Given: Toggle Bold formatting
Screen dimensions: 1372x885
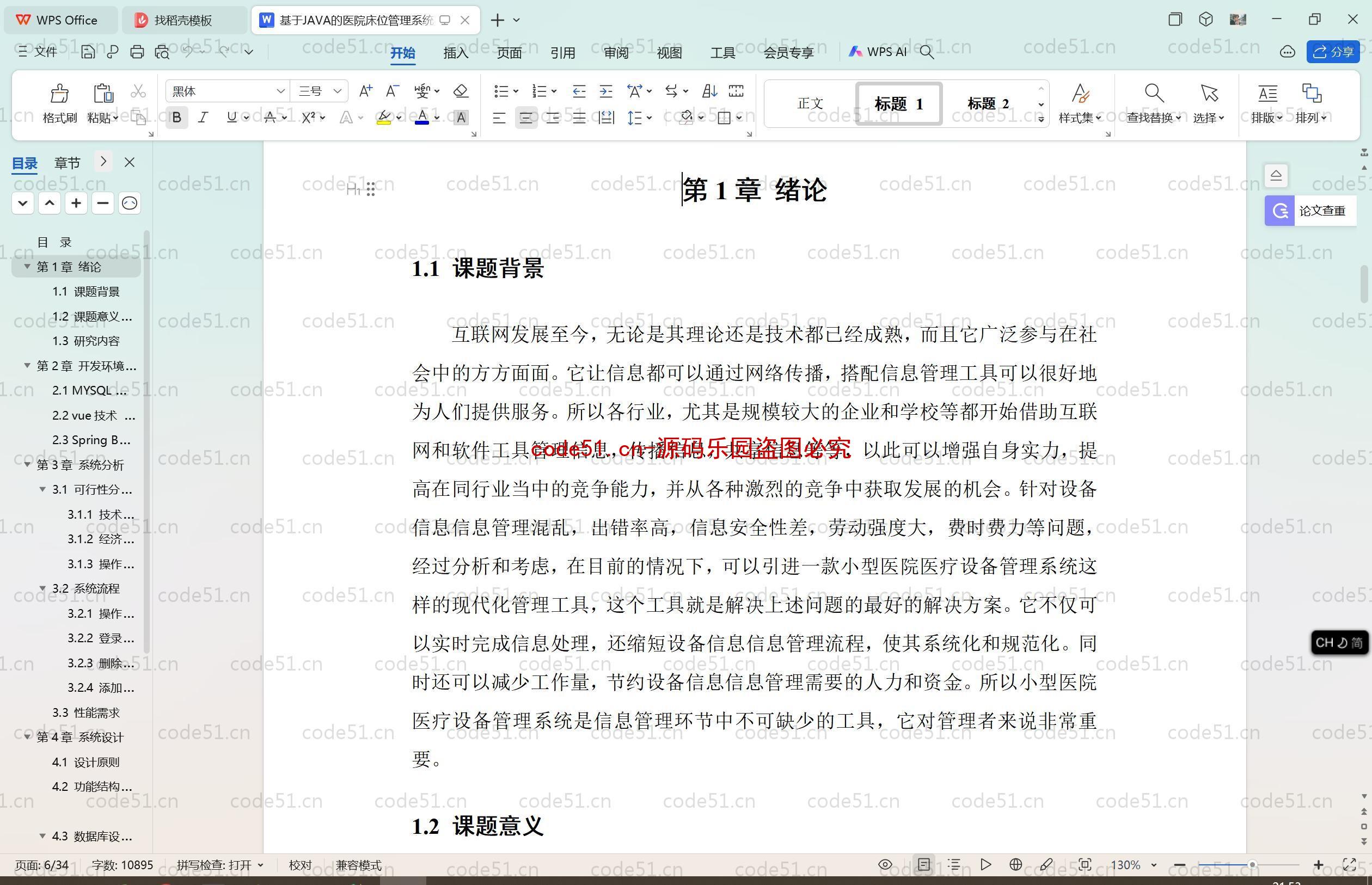Looking at the screenshot, I should [x=177, y=118].
